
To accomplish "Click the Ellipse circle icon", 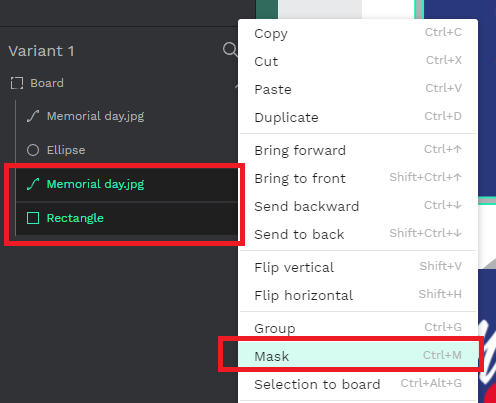I will coord(33,150).
